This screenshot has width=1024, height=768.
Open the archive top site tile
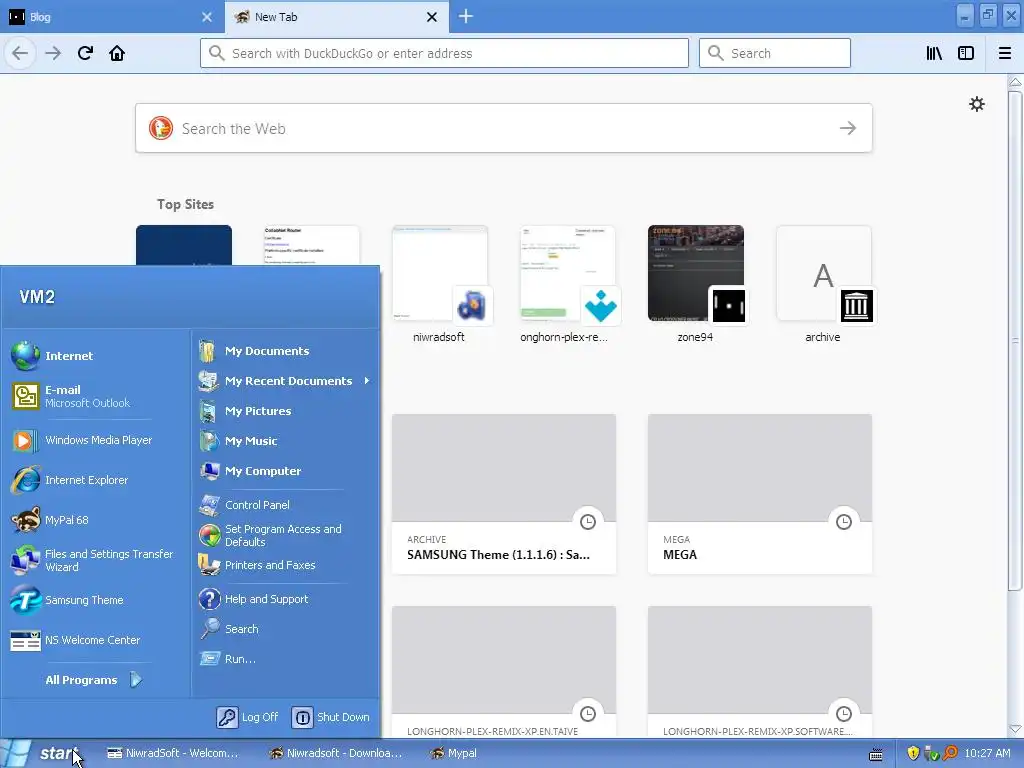[x=823, y=284]
